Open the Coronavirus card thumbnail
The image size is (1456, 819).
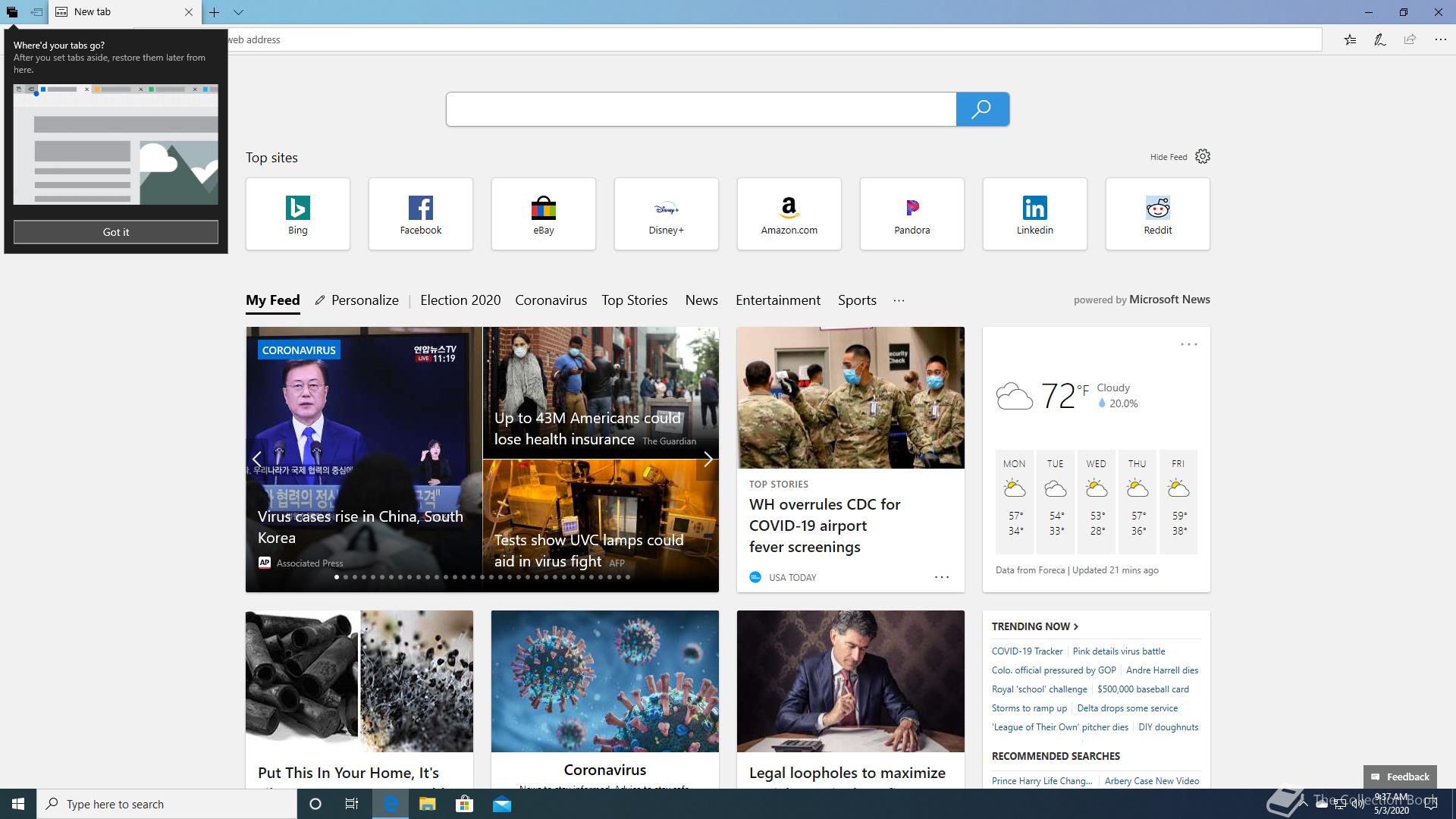(605, 681)
